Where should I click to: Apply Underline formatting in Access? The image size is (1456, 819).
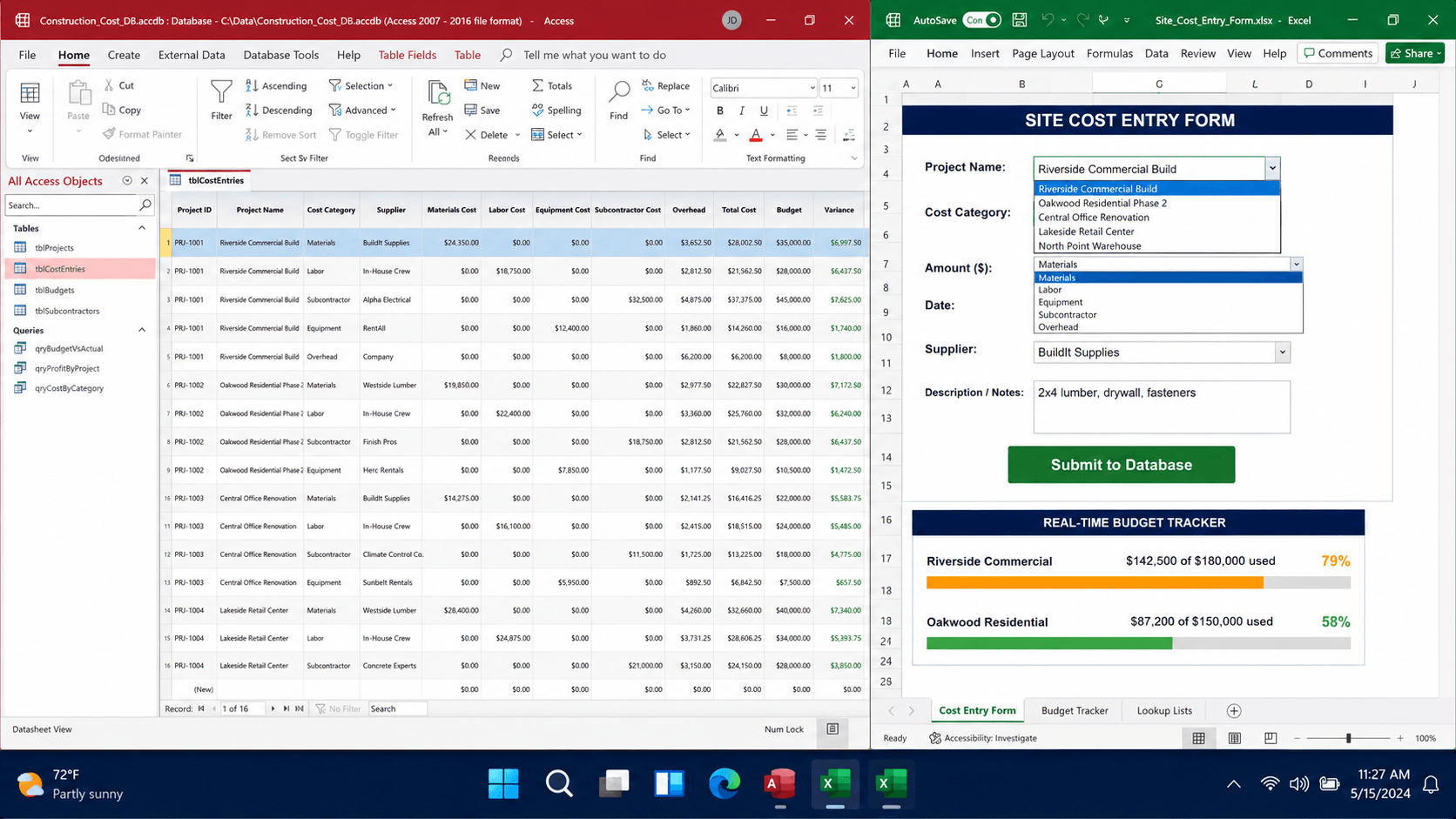click(x=764, y=111)
